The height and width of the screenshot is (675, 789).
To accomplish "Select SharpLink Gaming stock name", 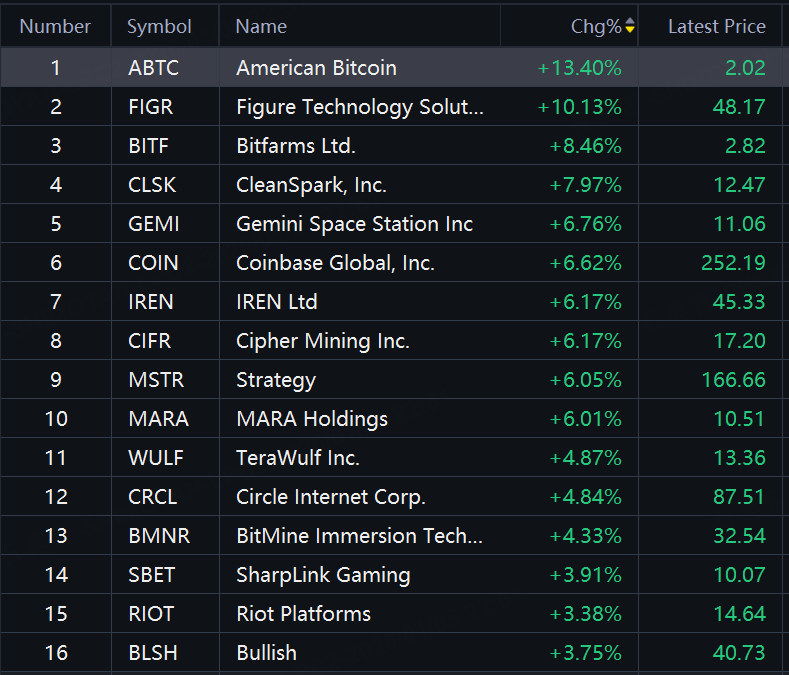I will [x=323, y=575].
